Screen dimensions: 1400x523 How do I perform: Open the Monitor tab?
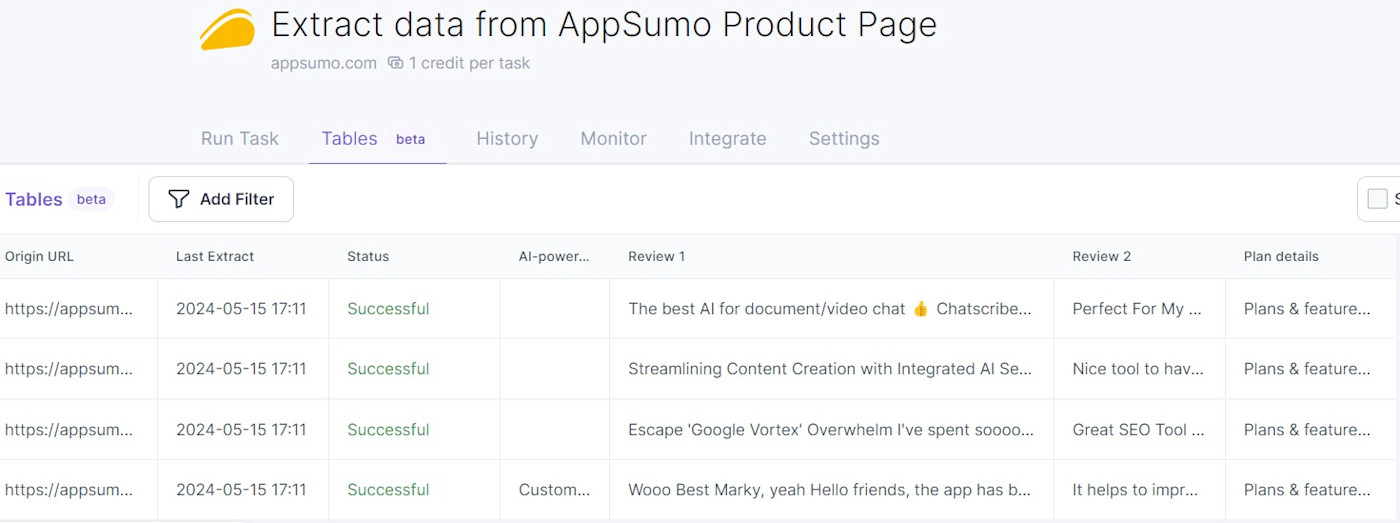[613, 139]
